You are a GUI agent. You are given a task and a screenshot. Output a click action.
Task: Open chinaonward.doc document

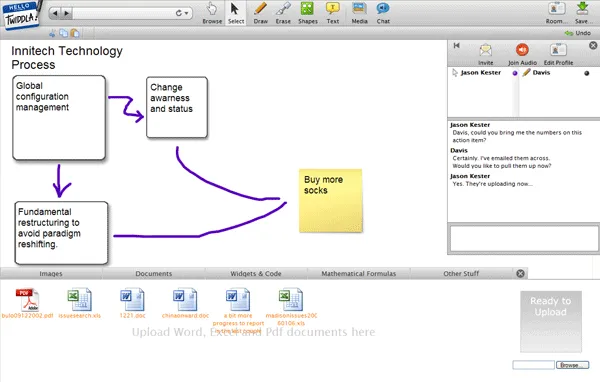click(185, 304)
